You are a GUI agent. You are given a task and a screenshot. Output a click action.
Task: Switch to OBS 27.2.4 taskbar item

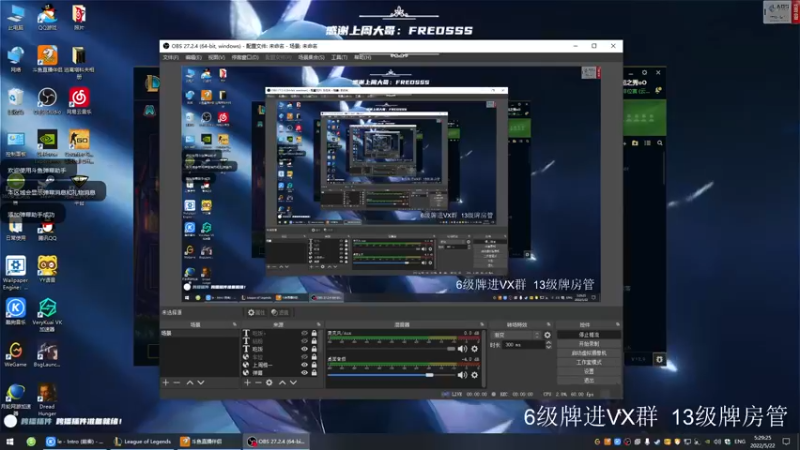pos(276,441)
